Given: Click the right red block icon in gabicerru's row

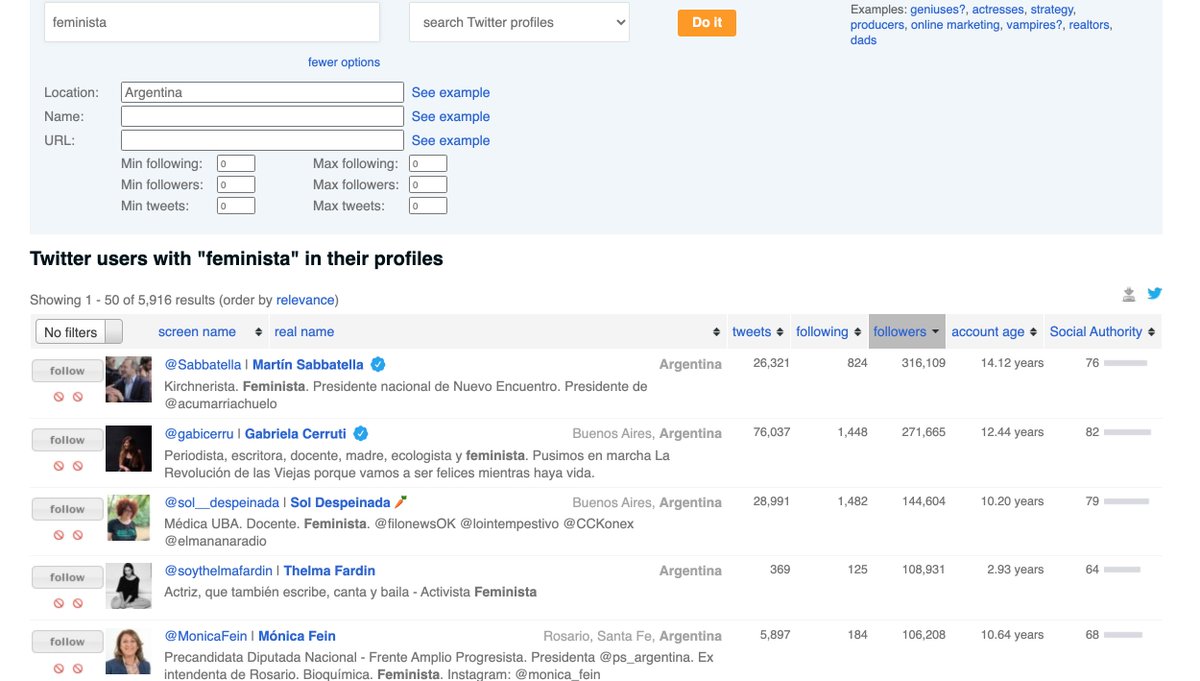Looking at the screenshot, I should coord(78,465).
